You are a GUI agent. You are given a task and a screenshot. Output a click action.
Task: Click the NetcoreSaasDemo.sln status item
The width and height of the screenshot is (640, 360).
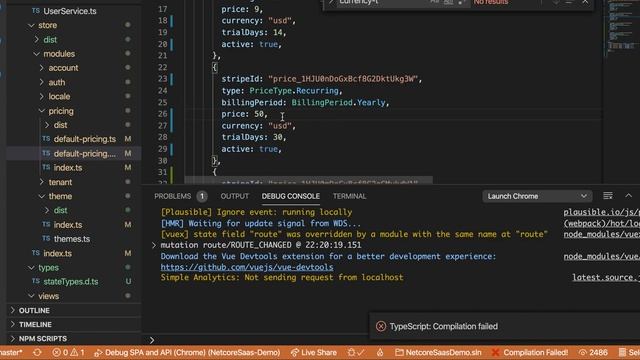point(438,352)
